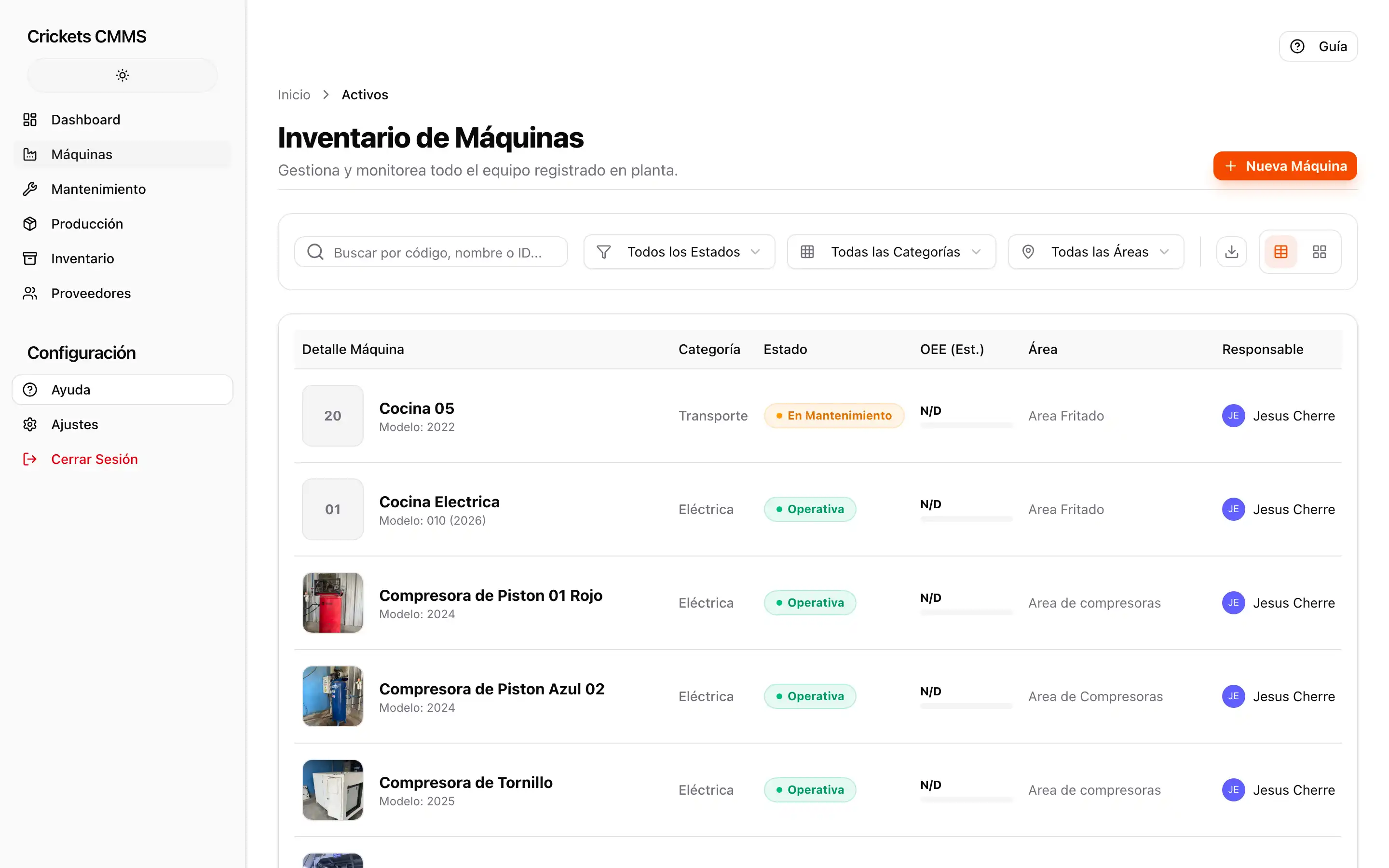
Task: Click the Operativa badge for Cocina Electrica
Action: (809, 509)
